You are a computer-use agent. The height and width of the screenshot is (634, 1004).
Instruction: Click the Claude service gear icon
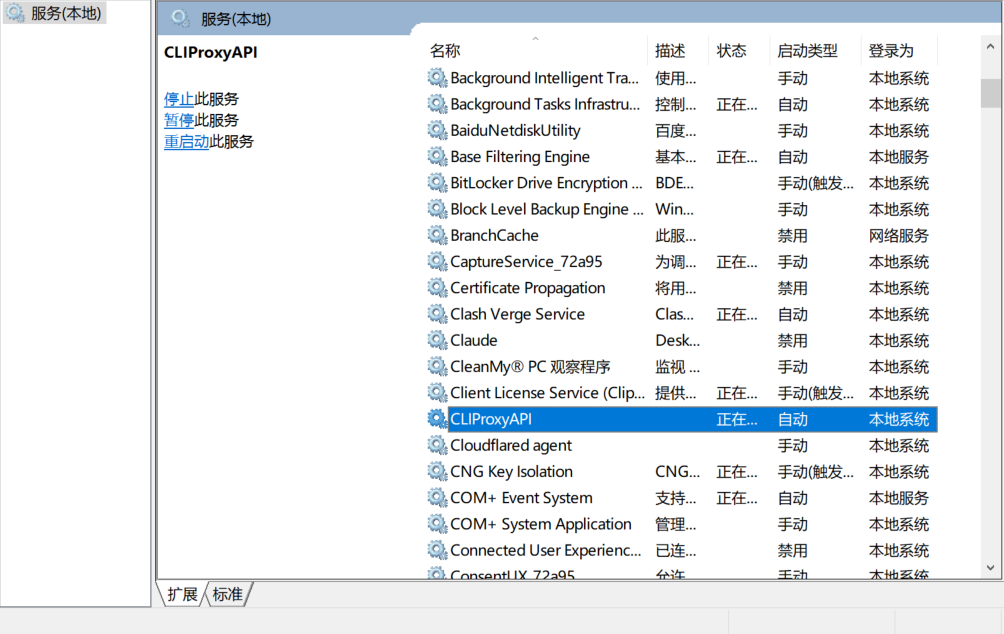pyautogui.click(x=437, y=341)
